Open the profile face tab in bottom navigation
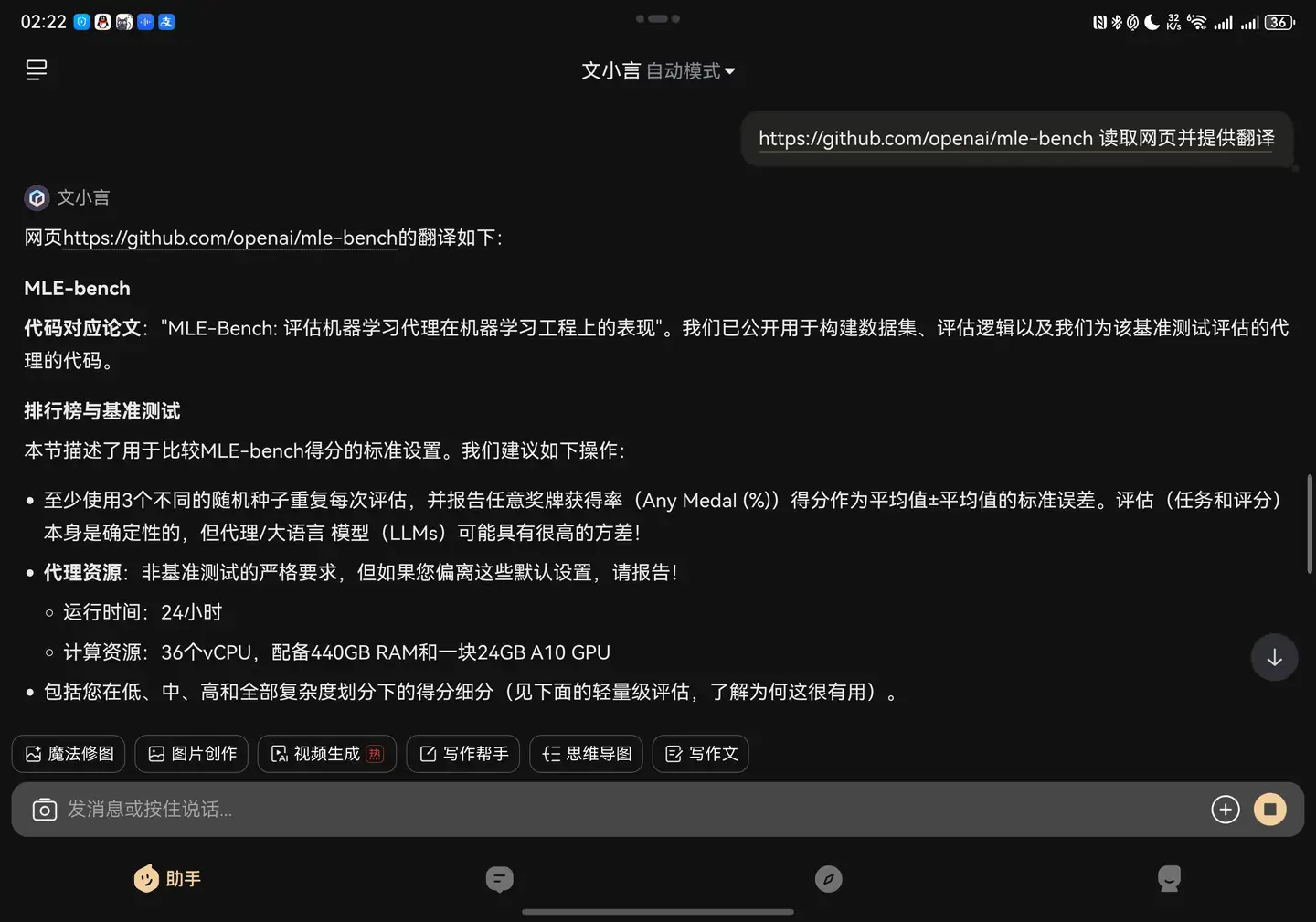 1169,879
